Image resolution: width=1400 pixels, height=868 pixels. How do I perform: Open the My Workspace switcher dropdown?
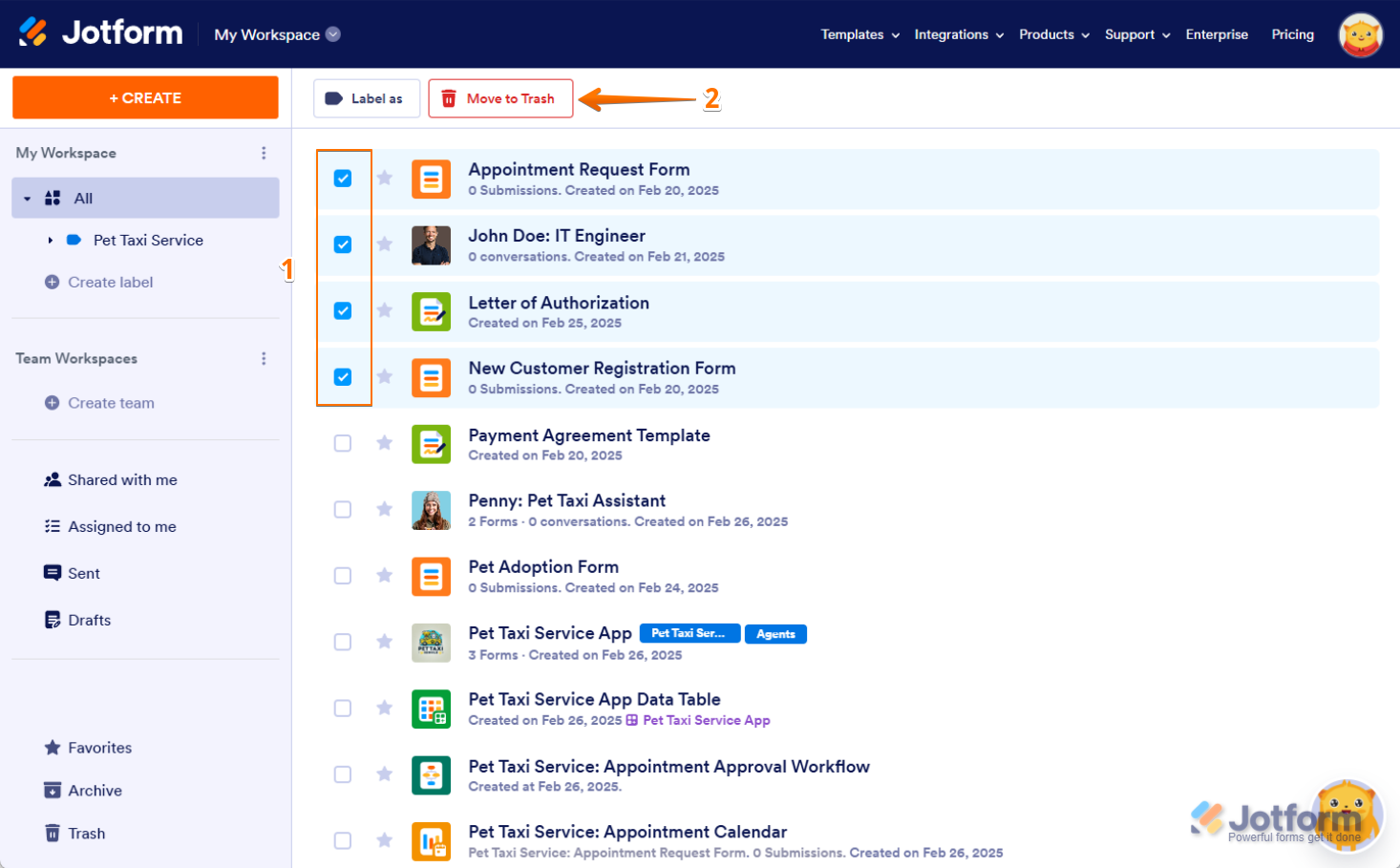(x=332, y=34)
